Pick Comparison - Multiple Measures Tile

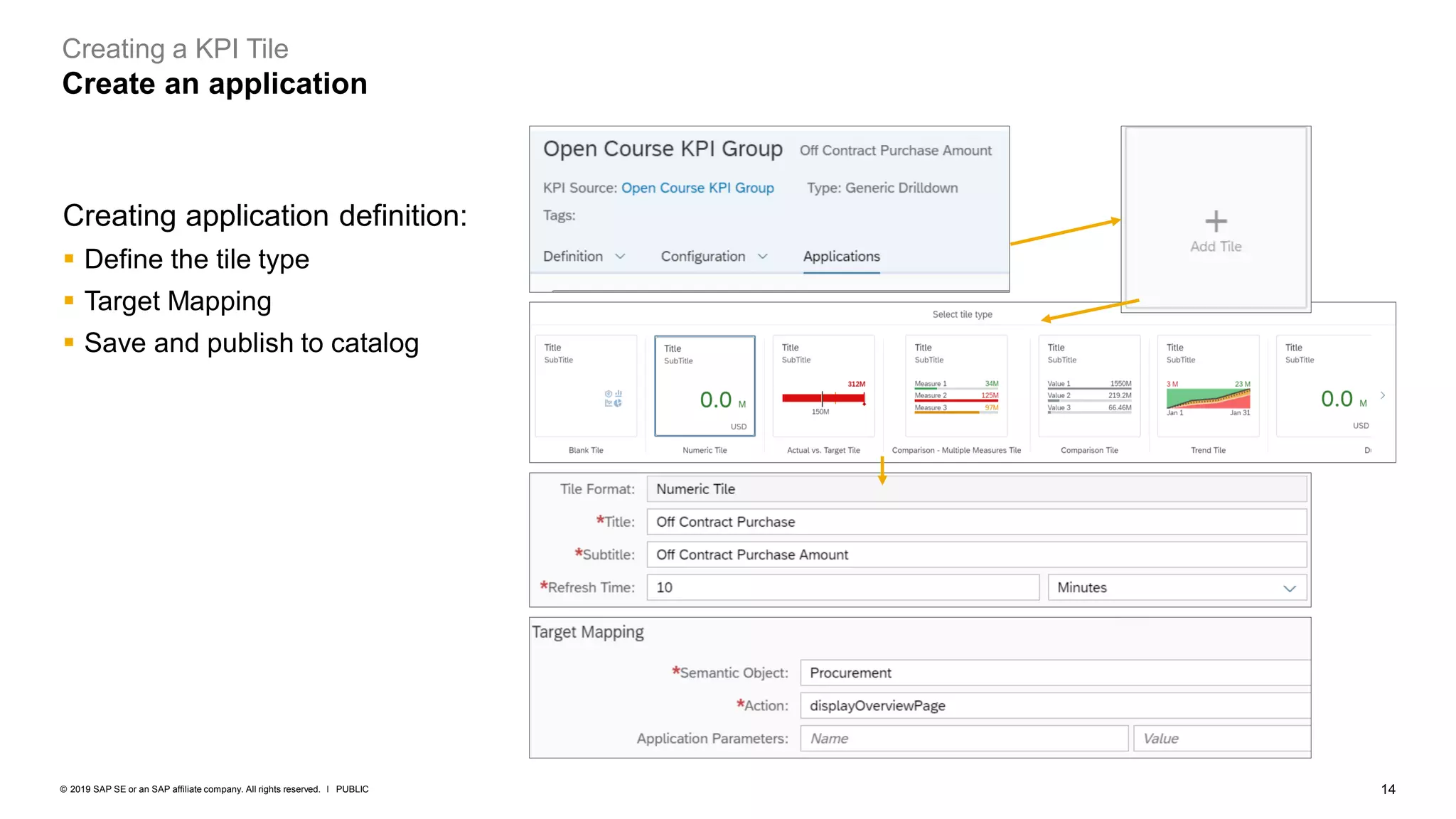click(x=956, y=386)
